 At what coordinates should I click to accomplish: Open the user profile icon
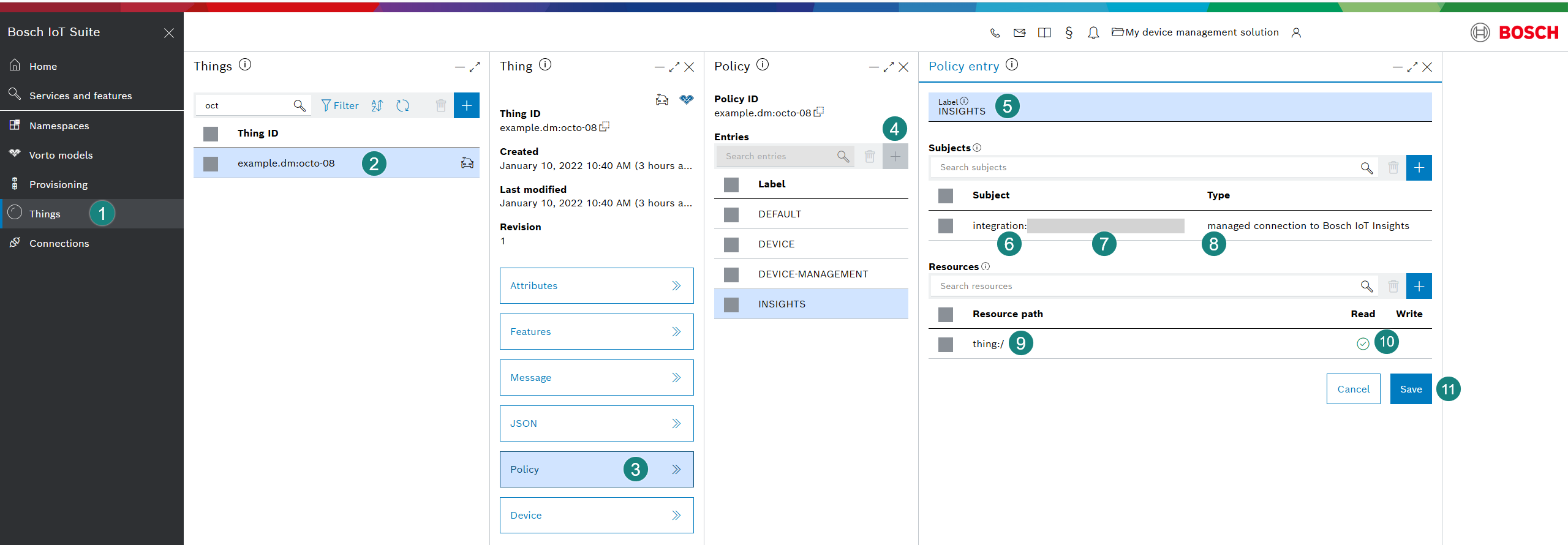(1296, 33)
